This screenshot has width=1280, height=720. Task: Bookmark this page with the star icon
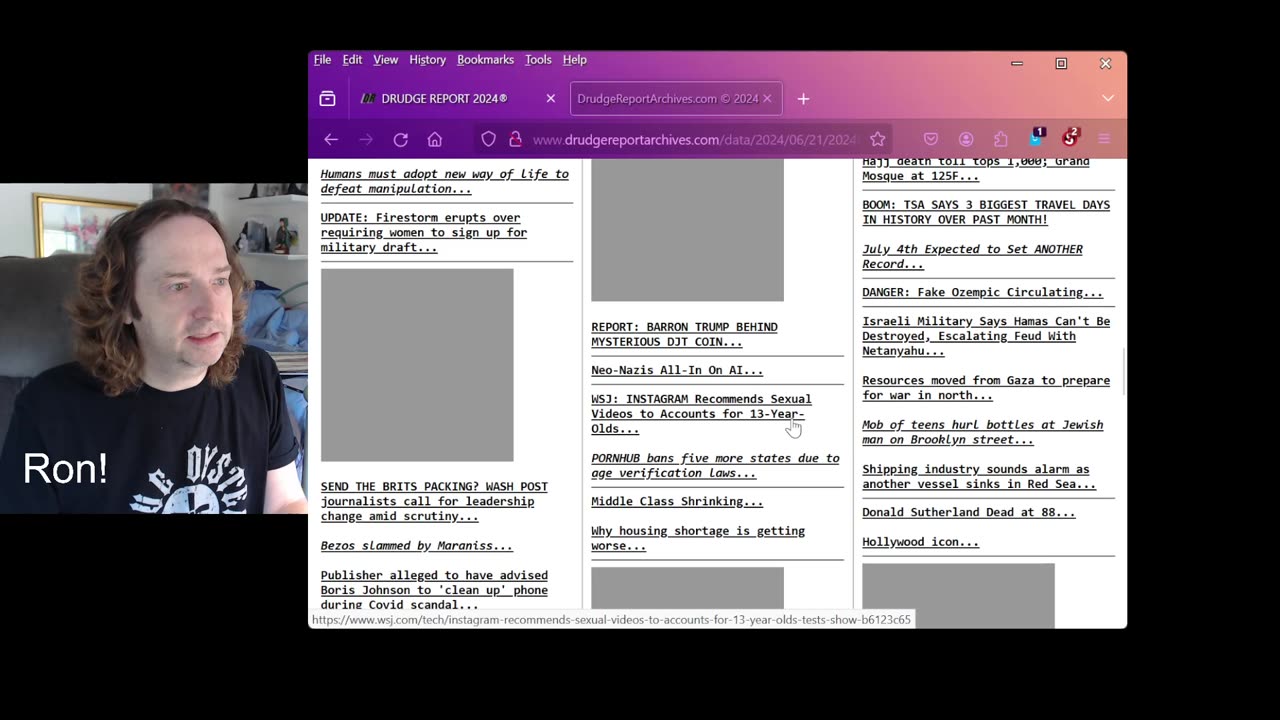click(x=877, y=139)
